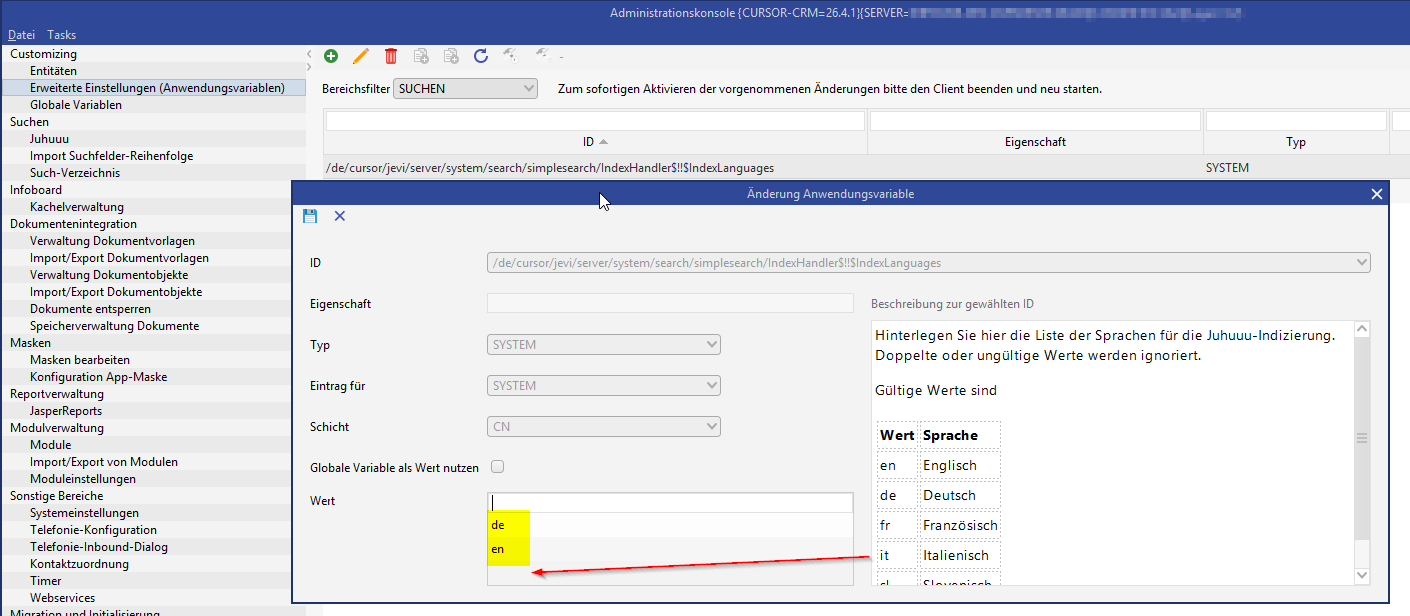The image size is (1410, 616).
Task: Click the green add new entry icon
Action: pos(331,56)
